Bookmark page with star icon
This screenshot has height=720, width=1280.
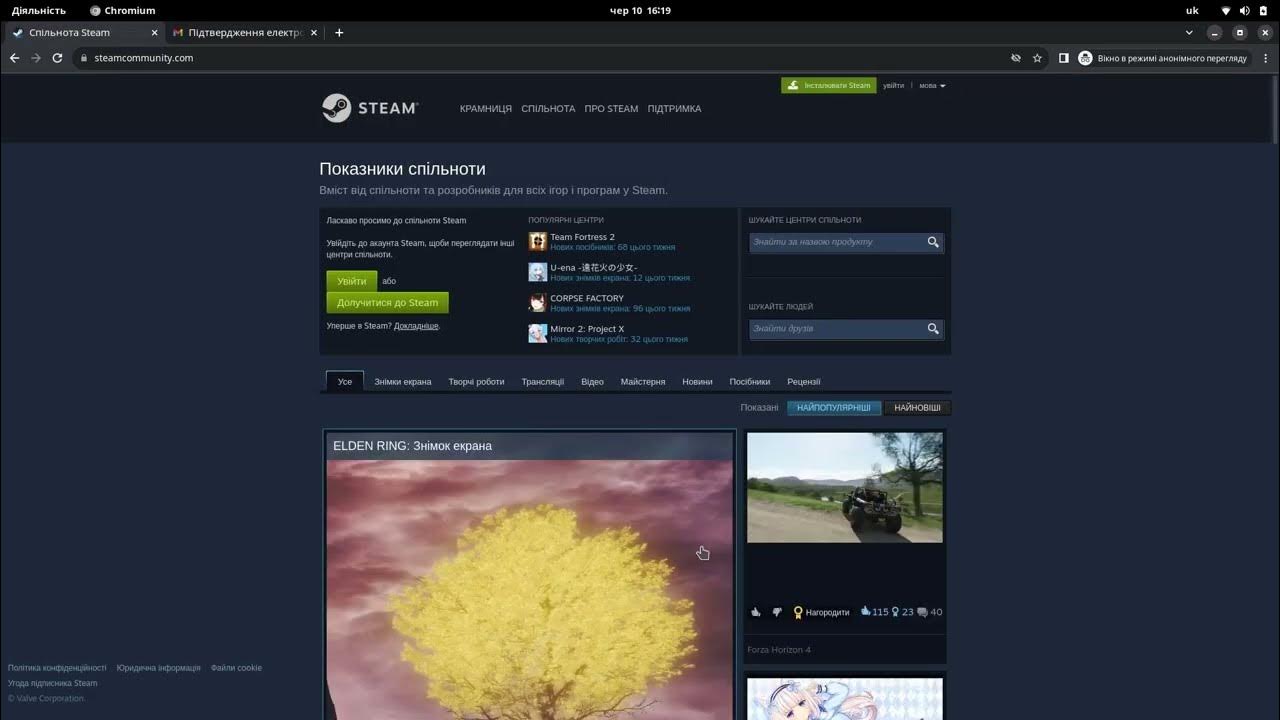click(1037, 58)
